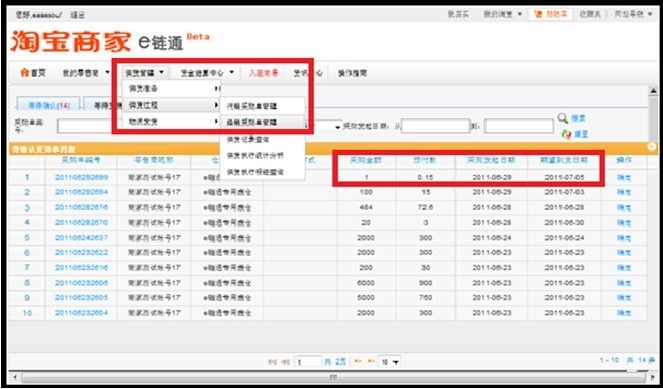
Task: Choose 代销采购单管理 from the submenu
Action: pyautogui.click(x=252, y=106)
